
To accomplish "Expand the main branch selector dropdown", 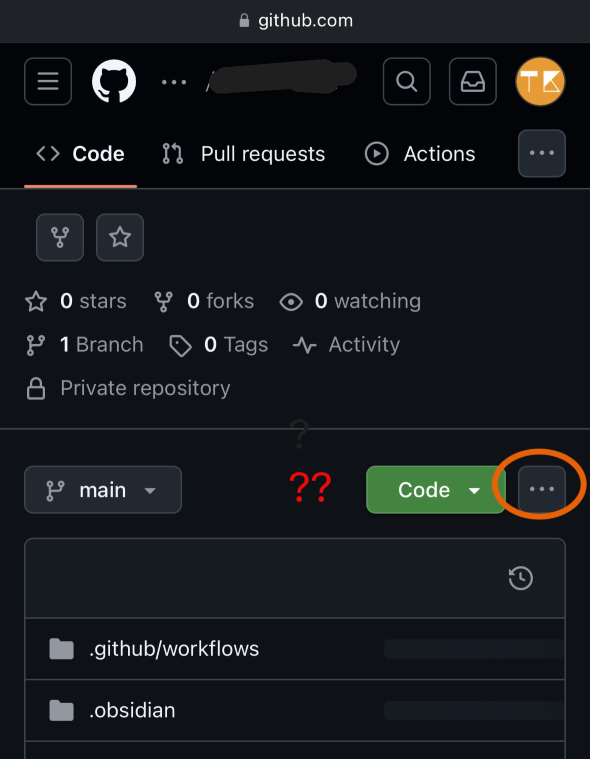I will tap(103, 490).
